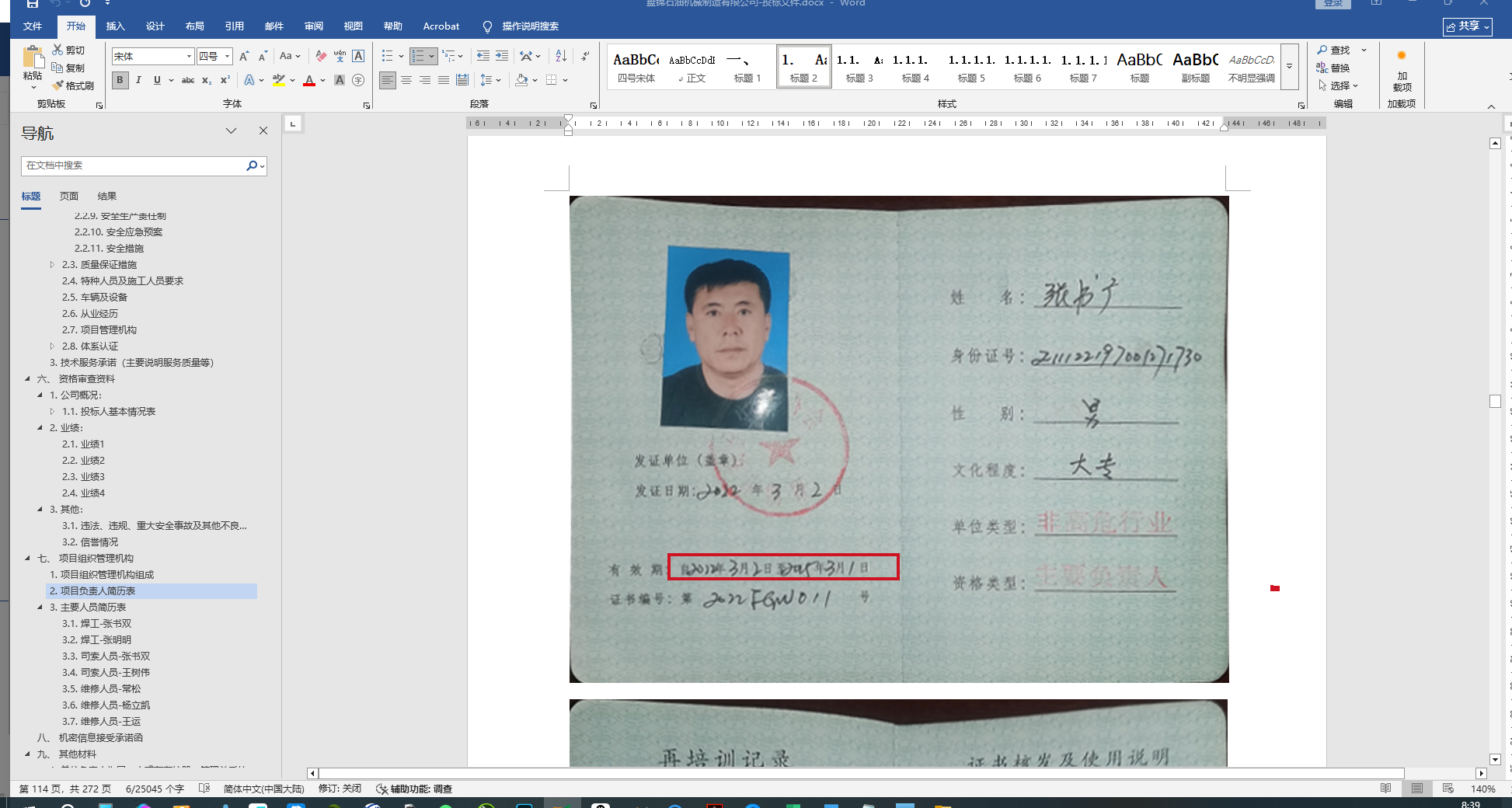Toggle underline formatting
1512x808 pixels.
[x=157, y=80]
